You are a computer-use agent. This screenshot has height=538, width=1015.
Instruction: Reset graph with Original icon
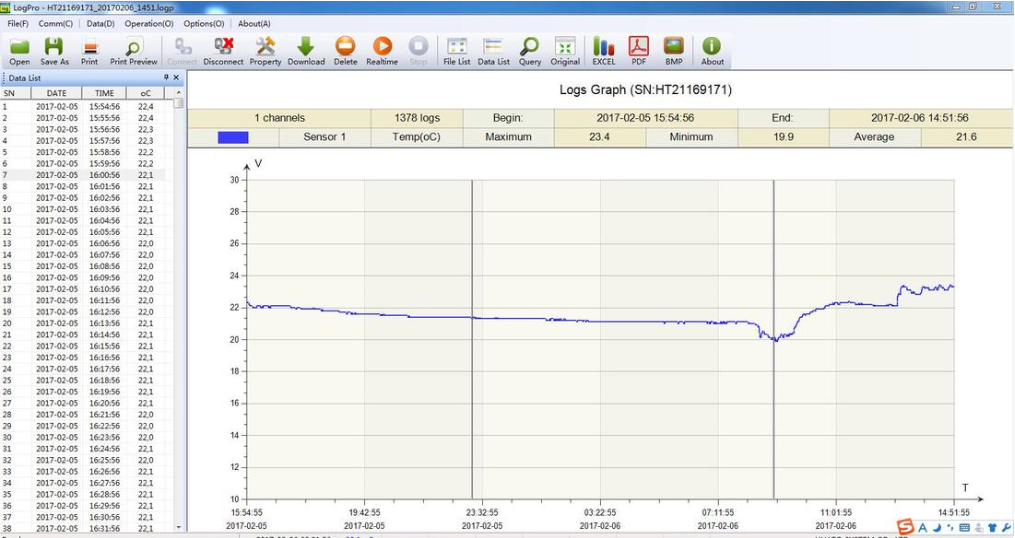[x=565, y=50]
